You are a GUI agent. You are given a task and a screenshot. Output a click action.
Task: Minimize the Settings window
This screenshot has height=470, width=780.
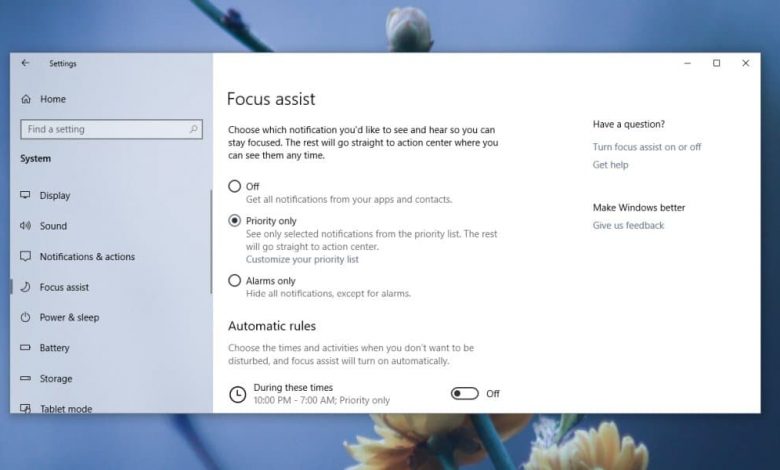pos(687,63)
